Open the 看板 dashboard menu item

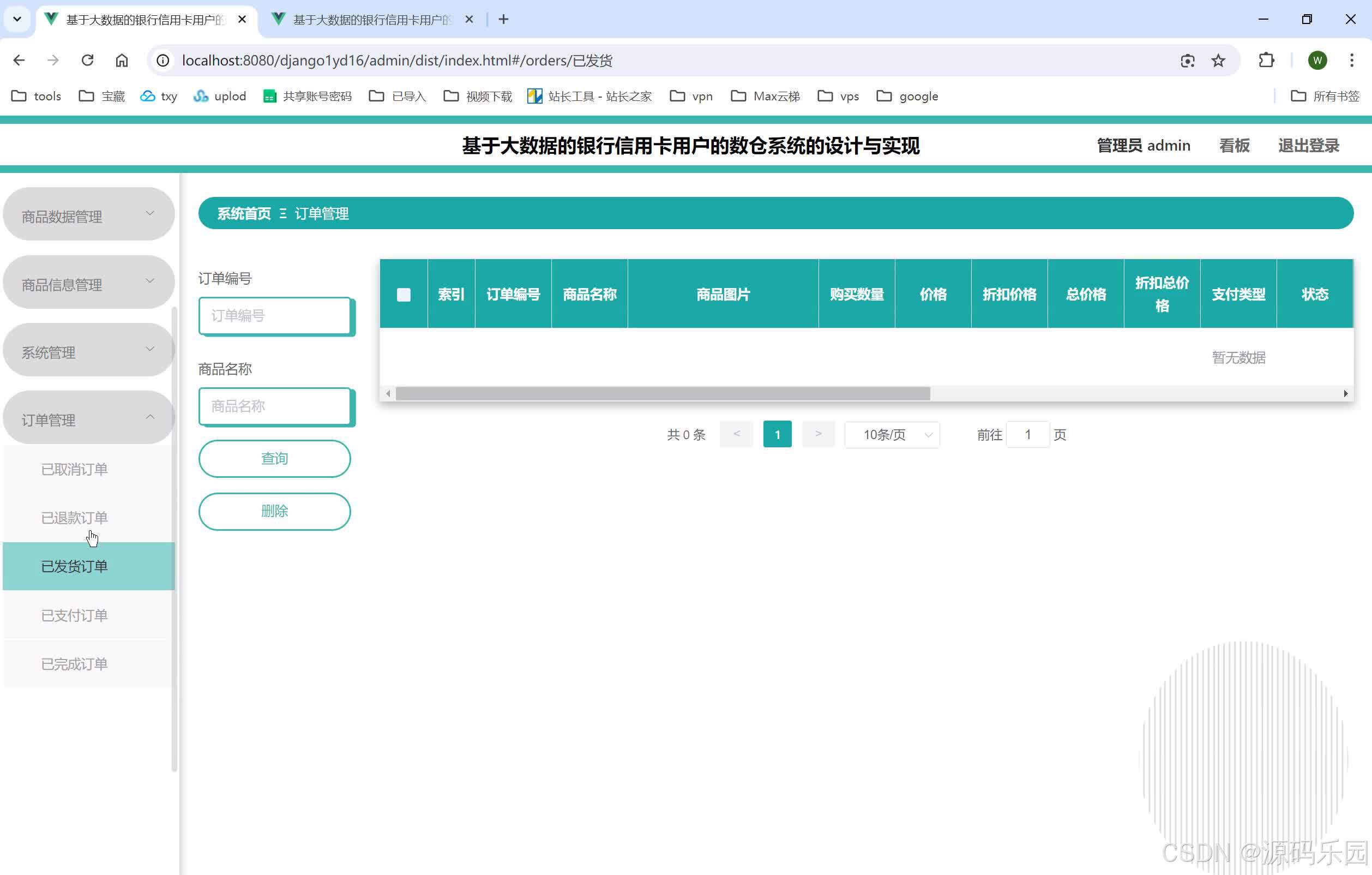[x=1234, y=145]
